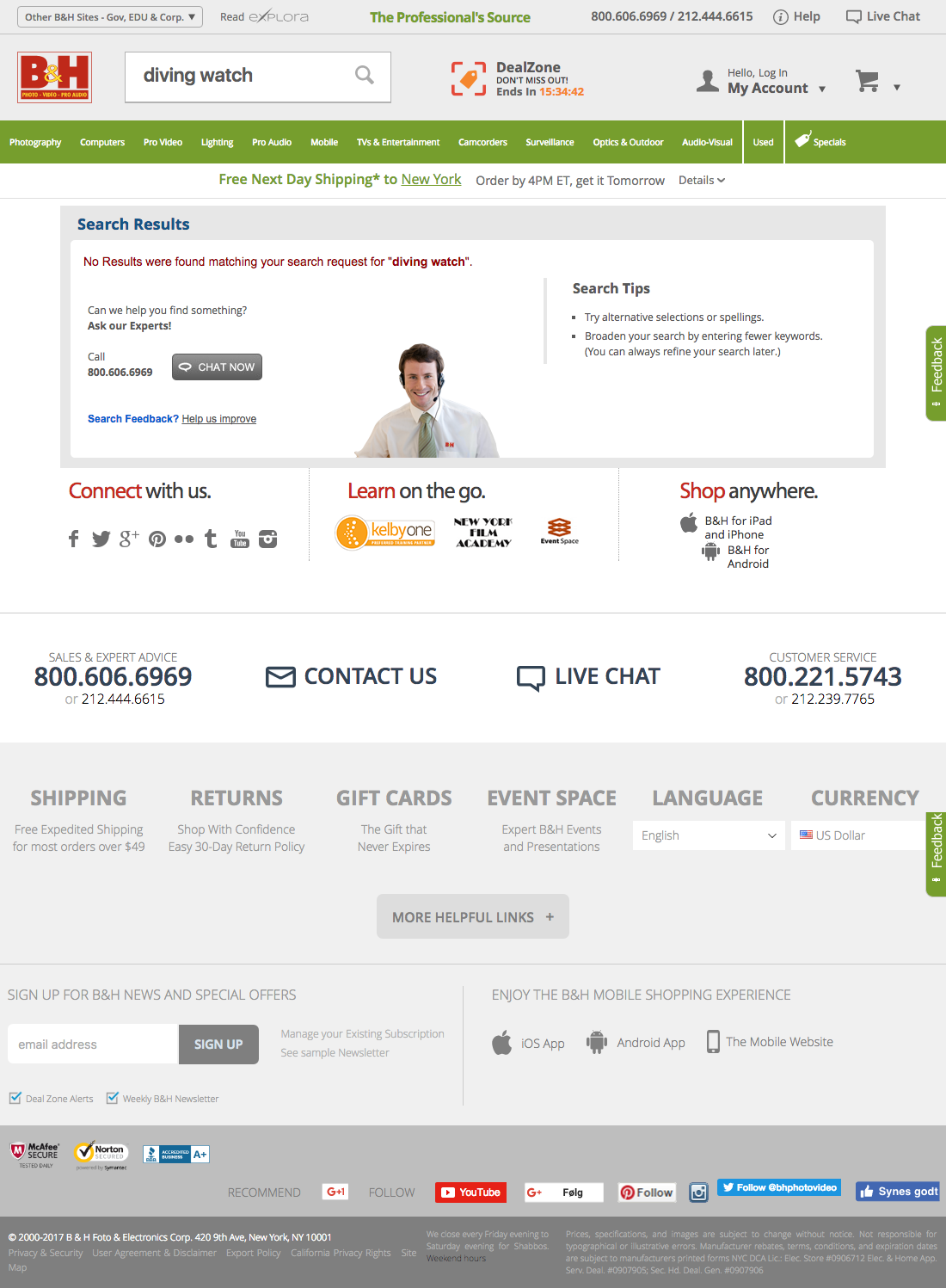Click the DealZone tag icon
Viewport: 946px width, 1288px height.
pyautogui.click(x=469, y=79)
